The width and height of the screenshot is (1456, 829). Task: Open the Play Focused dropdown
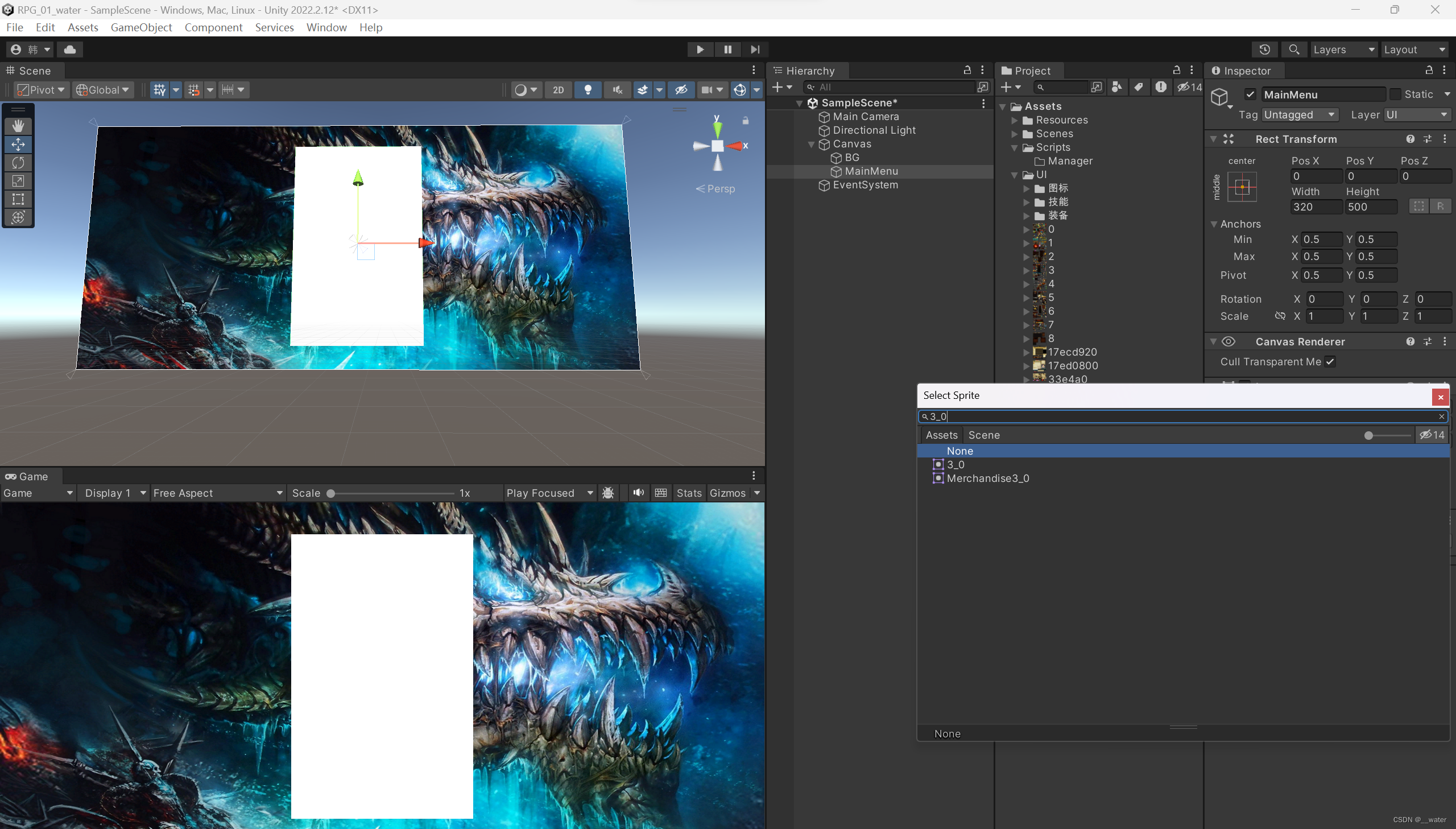coord(549,493)
